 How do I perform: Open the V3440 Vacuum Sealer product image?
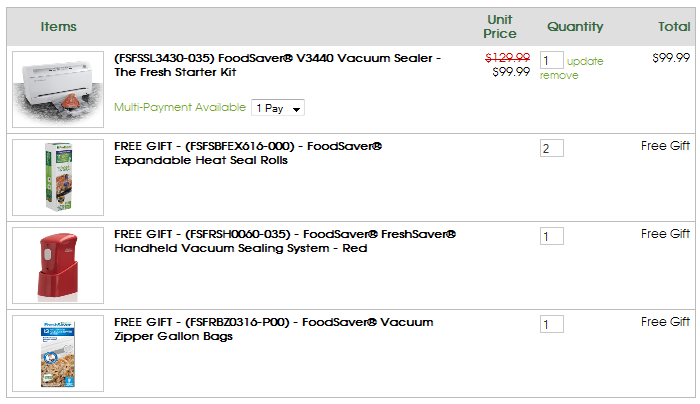click(58, 89)
